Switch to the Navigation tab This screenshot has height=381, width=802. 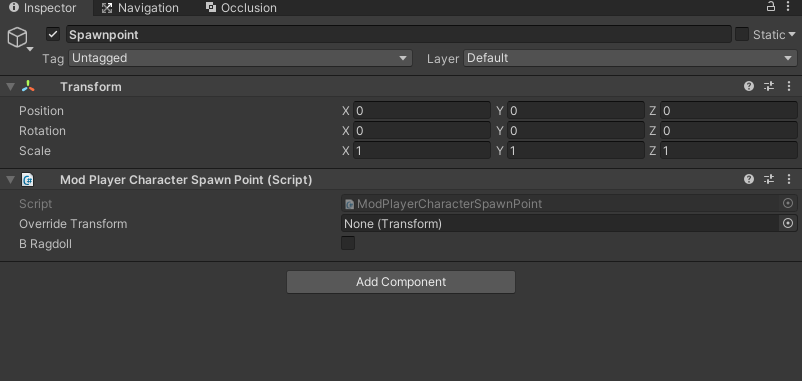point(140,8)
